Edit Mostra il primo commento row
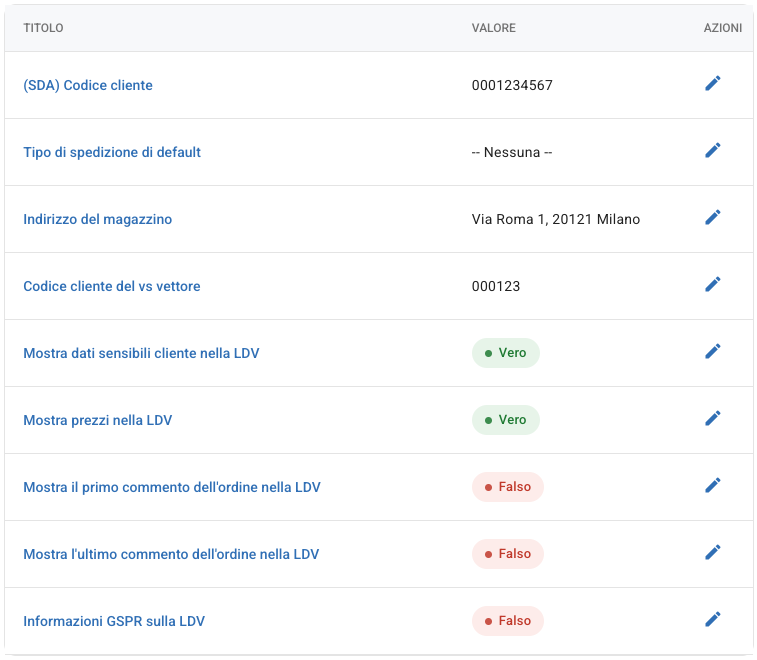The height and width of the screenshot is (660, 757). click(713, 486)
